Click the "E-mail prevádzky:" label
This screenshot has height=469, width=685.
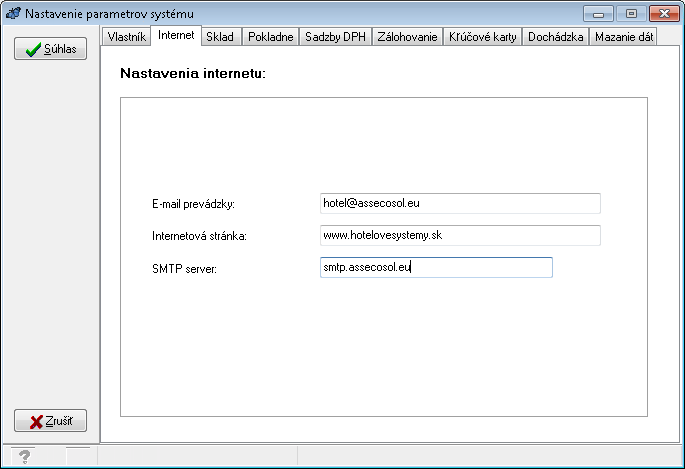tap(194, 204)
